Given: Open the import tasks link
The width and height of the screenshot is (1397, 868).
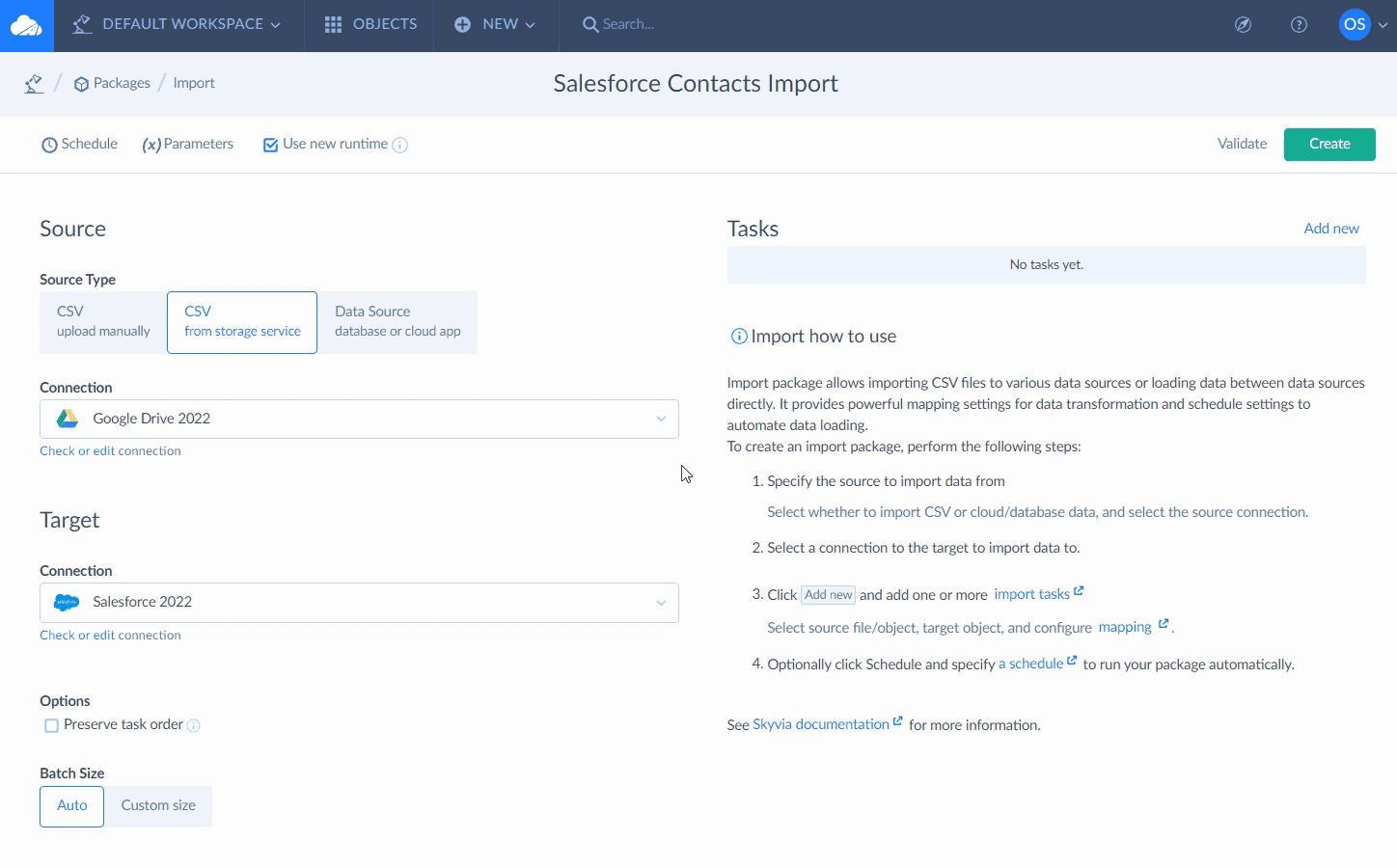Looking at the screenshot, I should 1031,594.
